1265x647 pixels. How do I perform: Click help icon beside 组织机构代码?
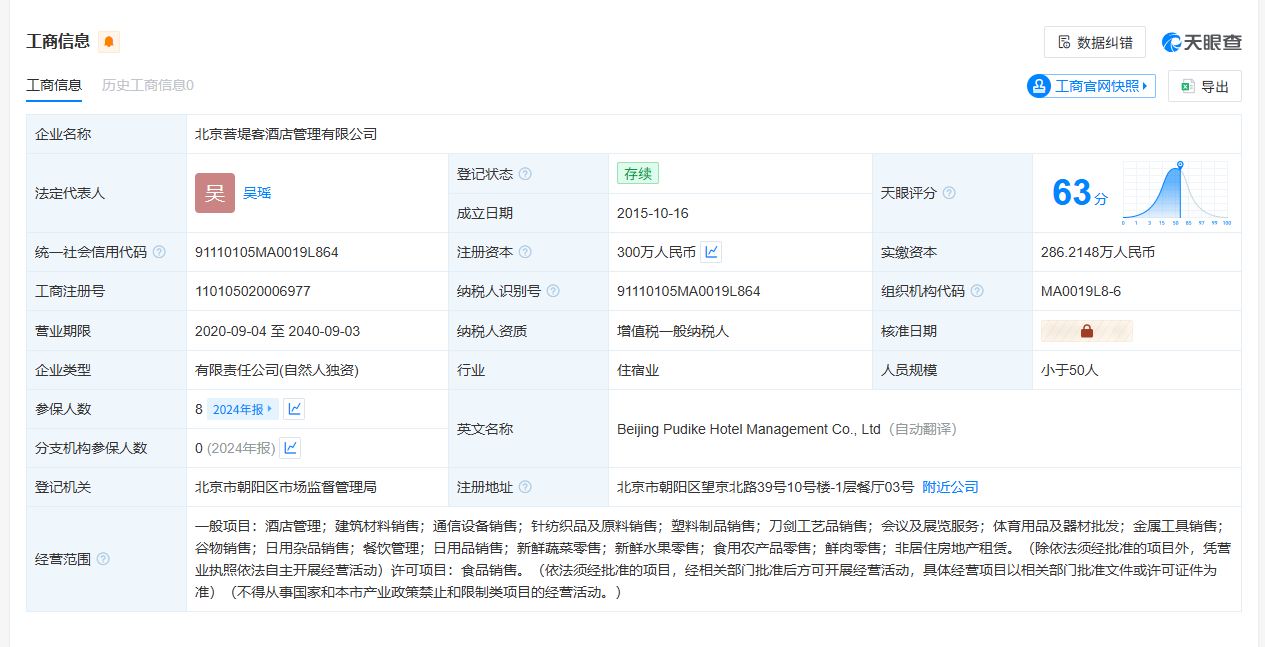(x=977, y=291)
